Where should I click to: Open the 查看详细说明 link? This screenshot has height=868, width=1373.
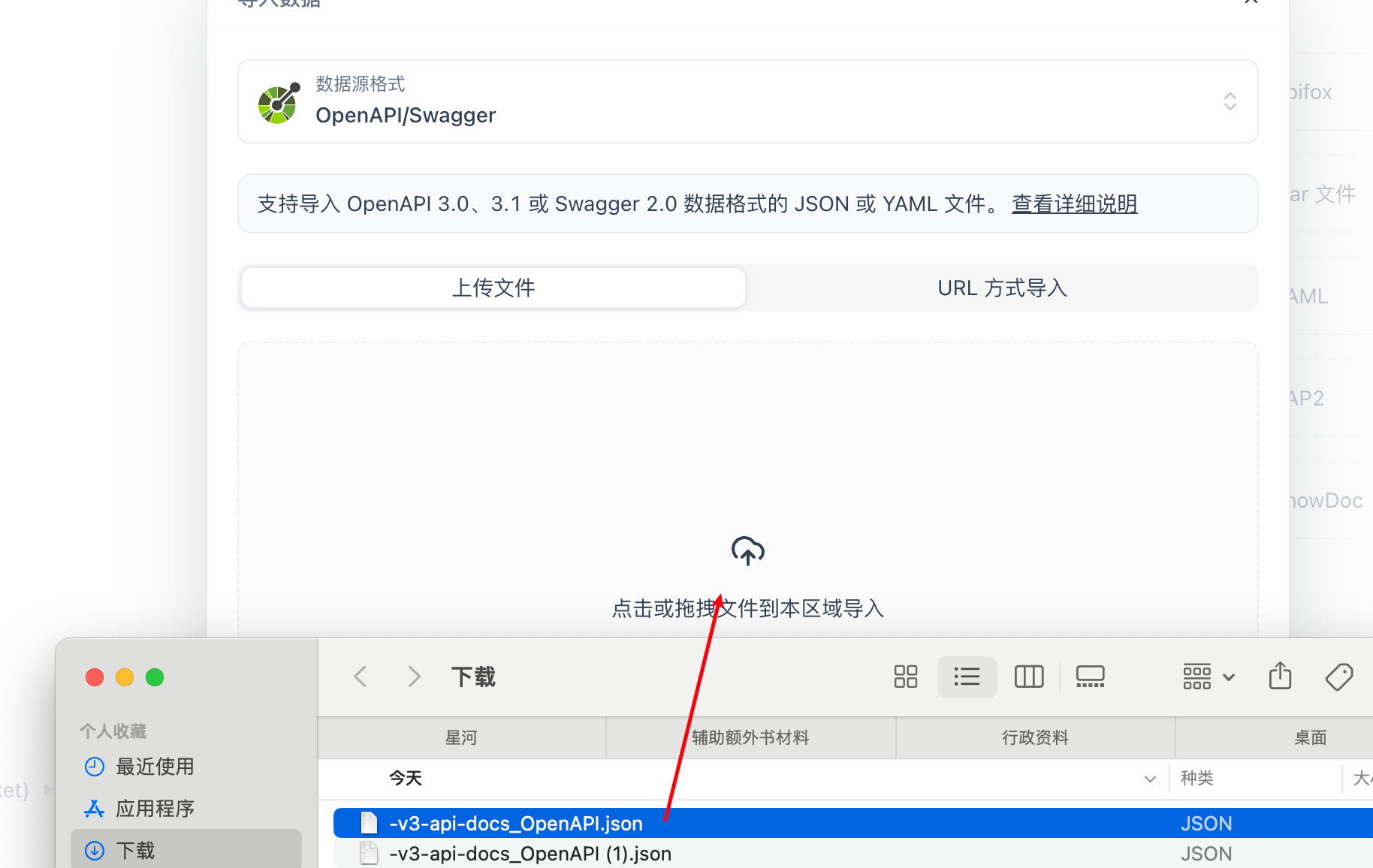click(x=1074, y=203)
